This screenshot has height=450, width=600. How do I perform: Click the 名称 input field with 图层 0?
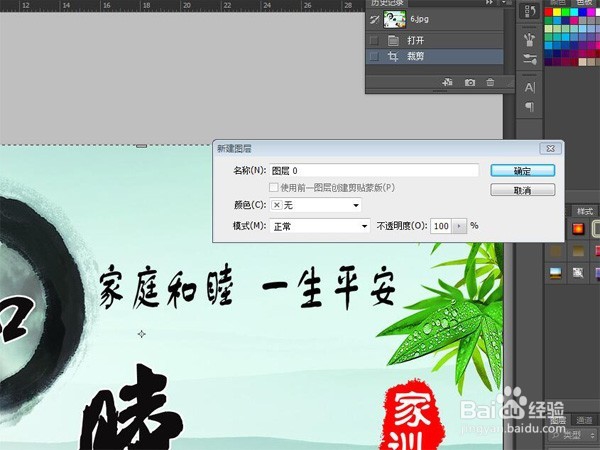coord(374,171)
